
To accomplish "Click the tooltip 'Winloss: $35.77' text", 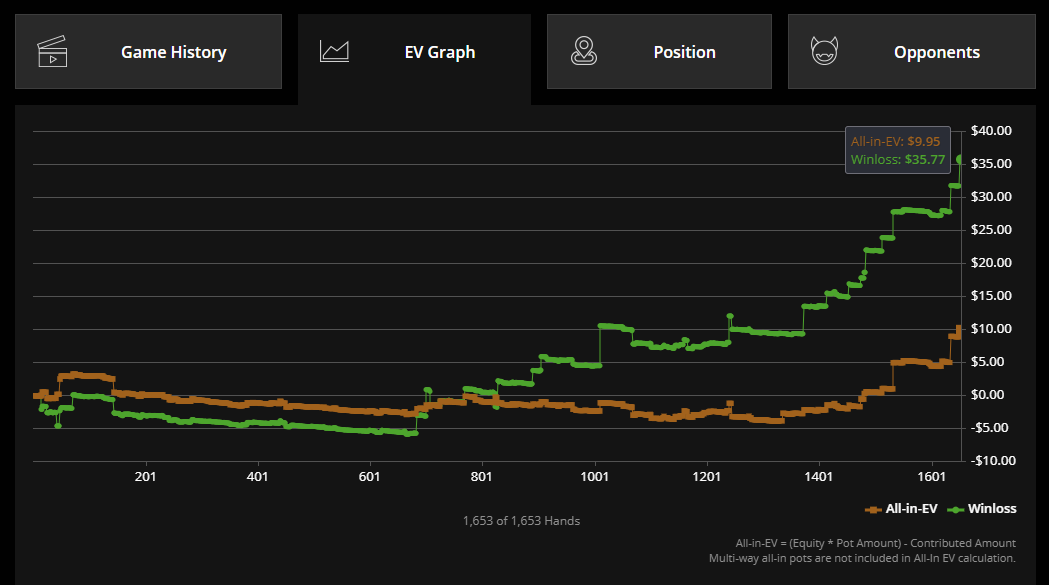I will [x=898, y=159].
